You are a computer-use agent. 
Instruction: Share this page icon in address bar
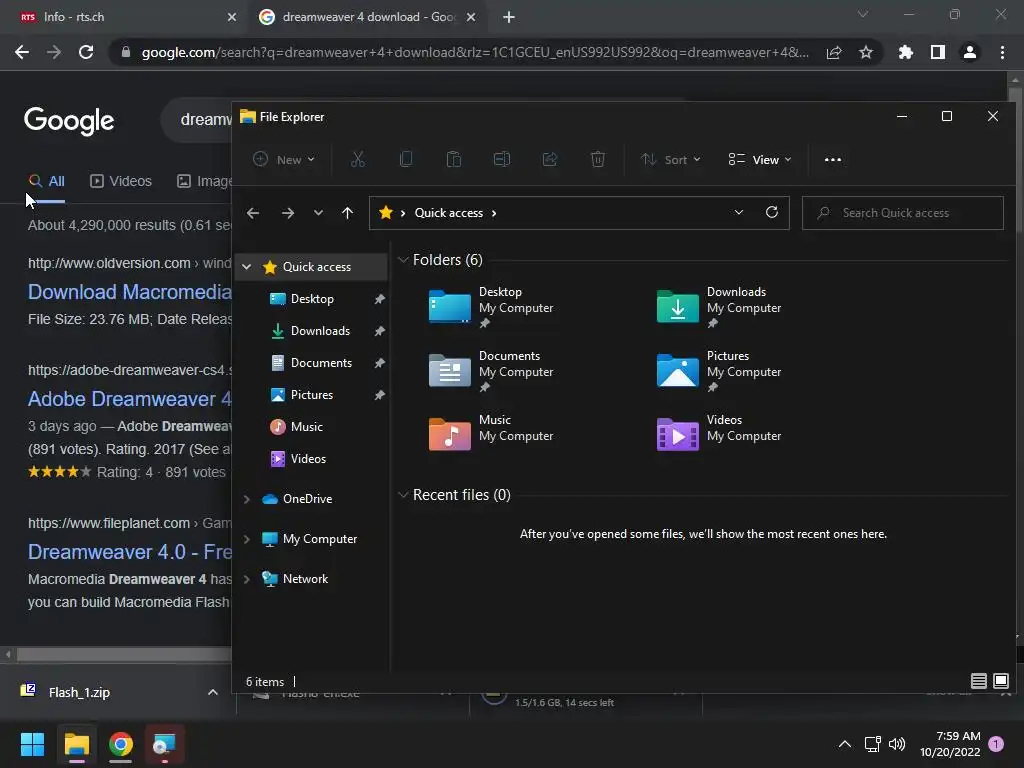click(x=834, y=52)
